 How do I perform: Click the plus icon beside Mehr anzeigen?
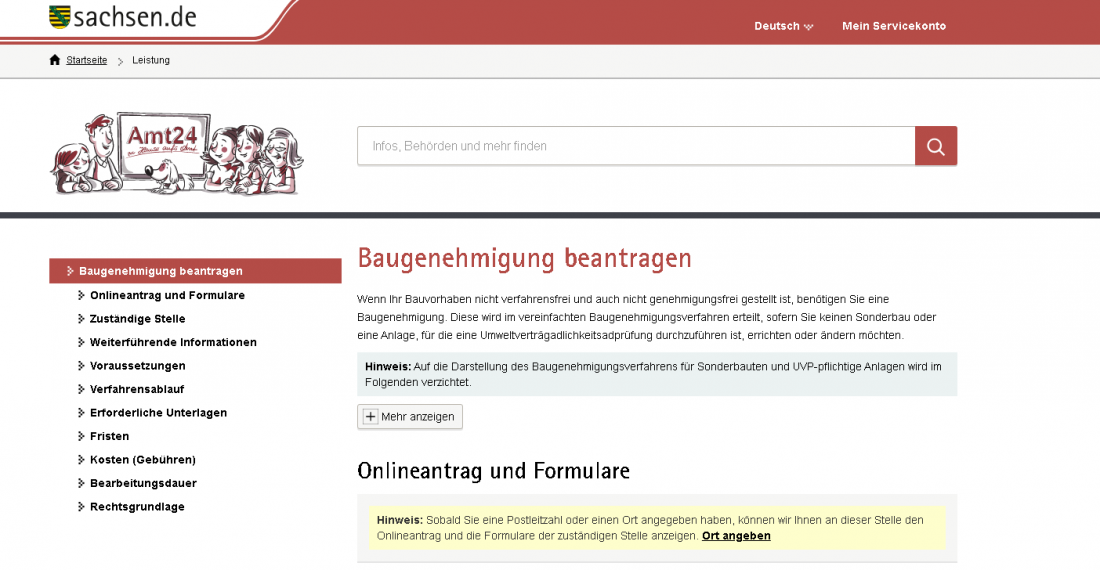click(x=370, y=416)
